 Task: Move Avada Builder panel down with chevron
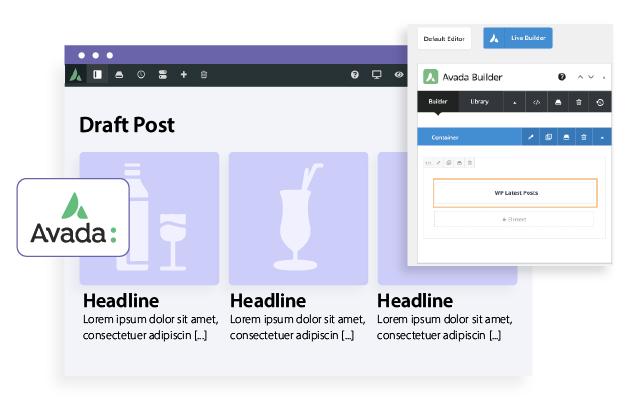click(591, 77)
